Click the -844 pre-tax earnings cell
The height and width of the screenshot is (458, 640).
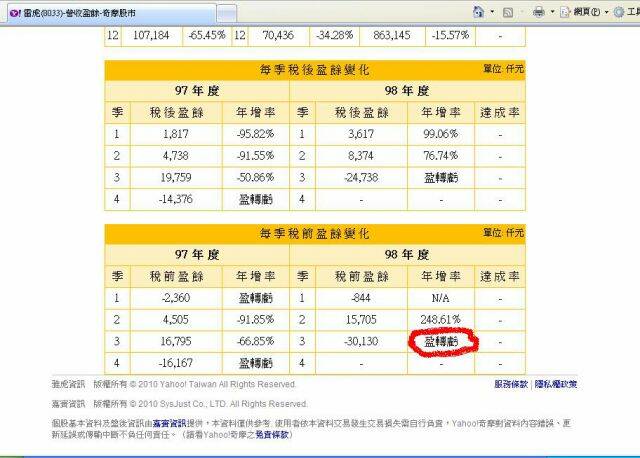pyautogui.click(x=361, y=298)
